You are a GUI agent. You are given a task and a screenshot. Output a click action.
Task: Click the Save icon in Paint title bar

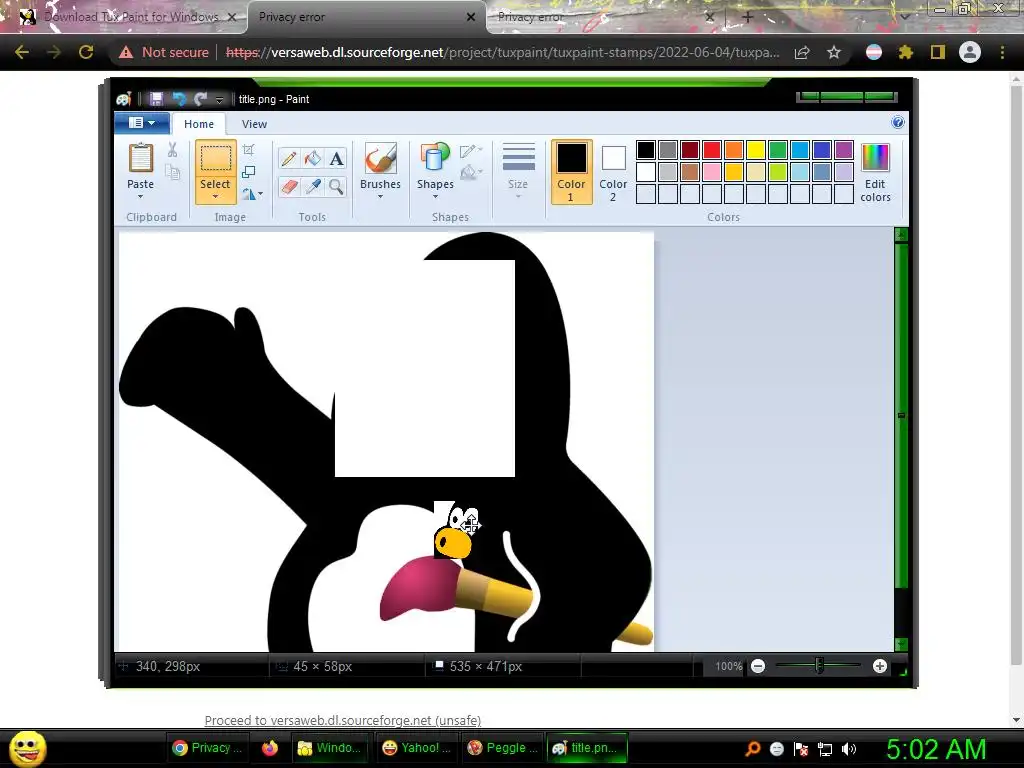156,99
